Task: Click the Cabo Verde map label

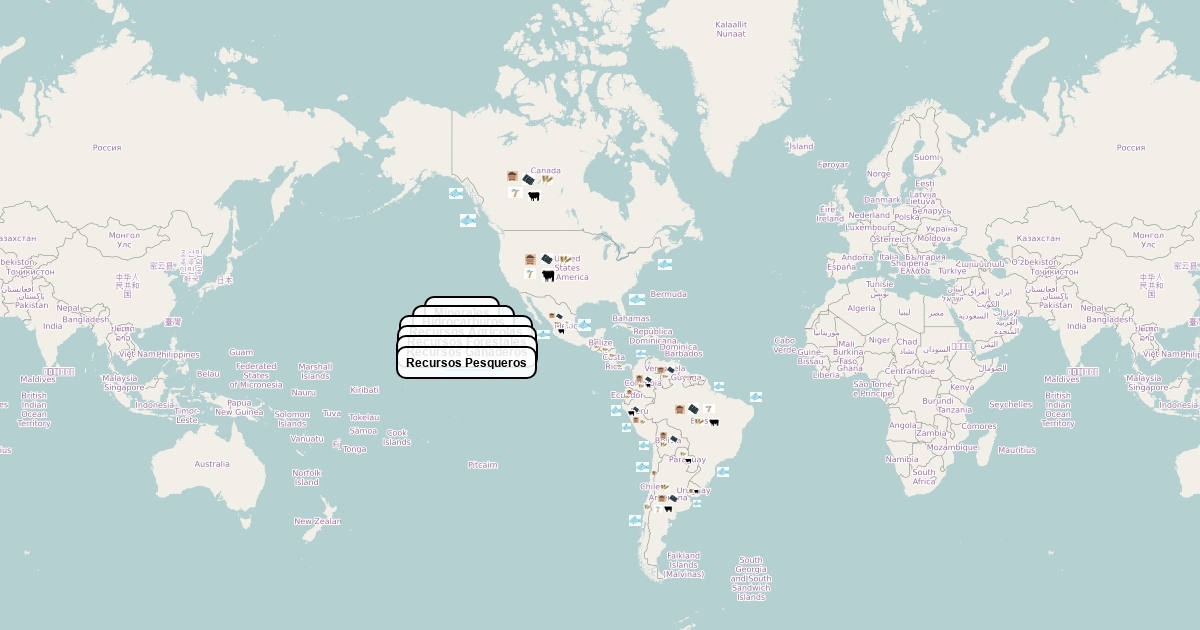Action: pyautogui.click(x=785, y=345)
